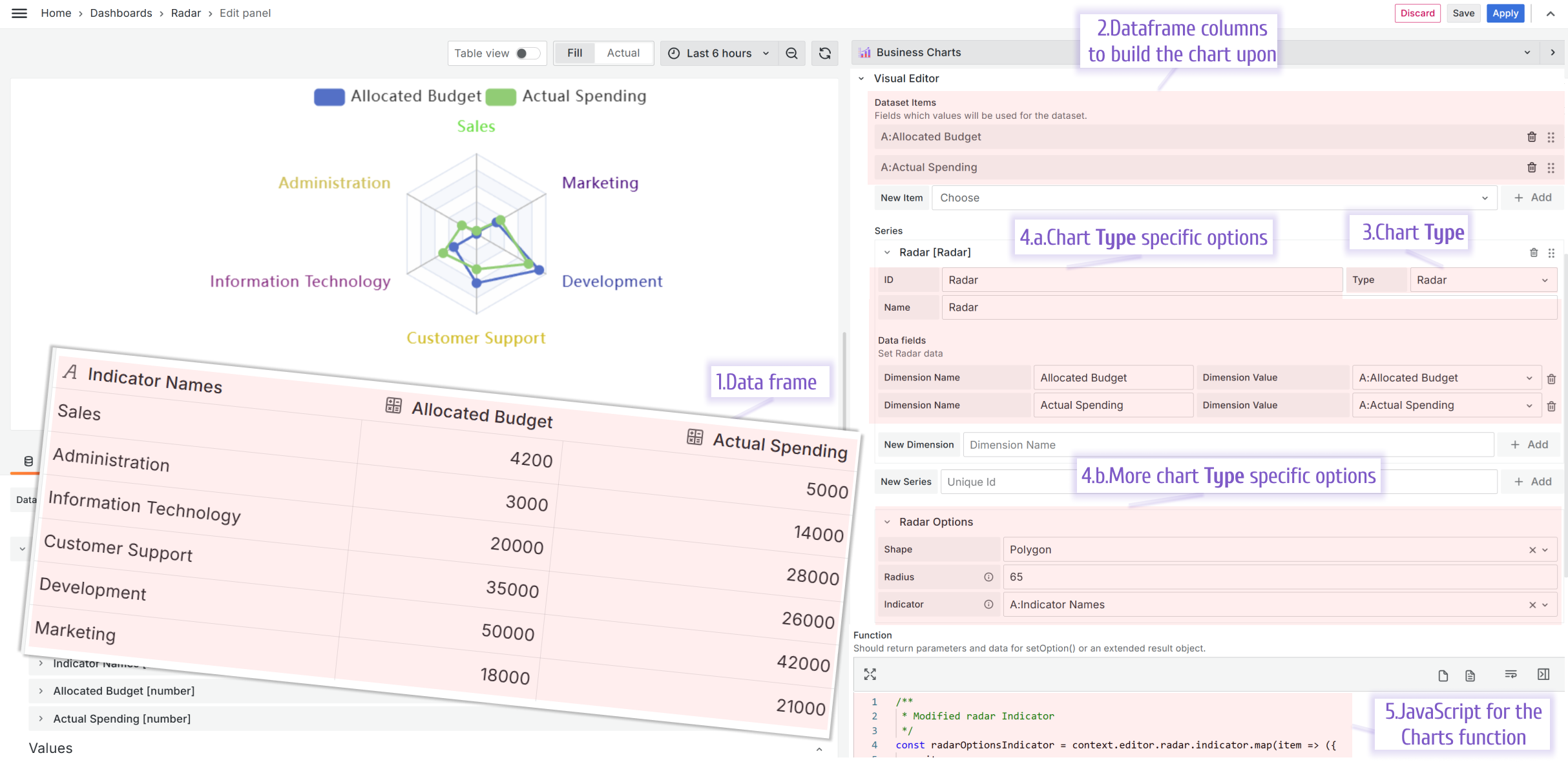Open the dashboard hamburger menu
The image size is (1568, 762).
19,13
